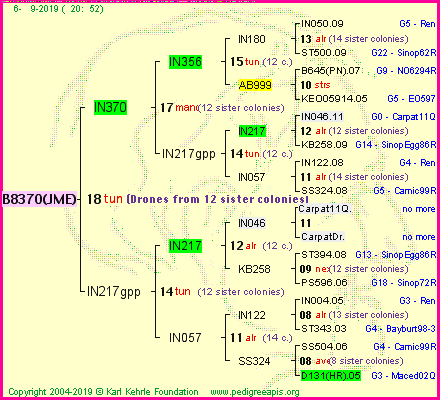Click the SS504.06 entry
The image size is (440, 400).
[324, 347]
